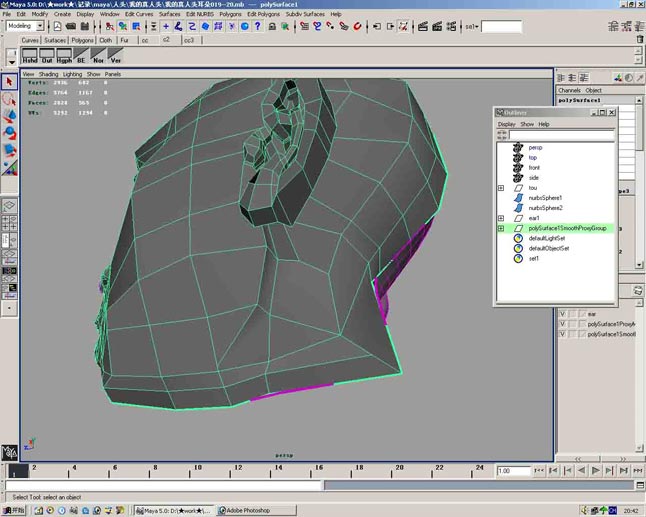646x517 pixels.
Task: Open the Subdiv Surfaces menu
Action: pos(305,14)
